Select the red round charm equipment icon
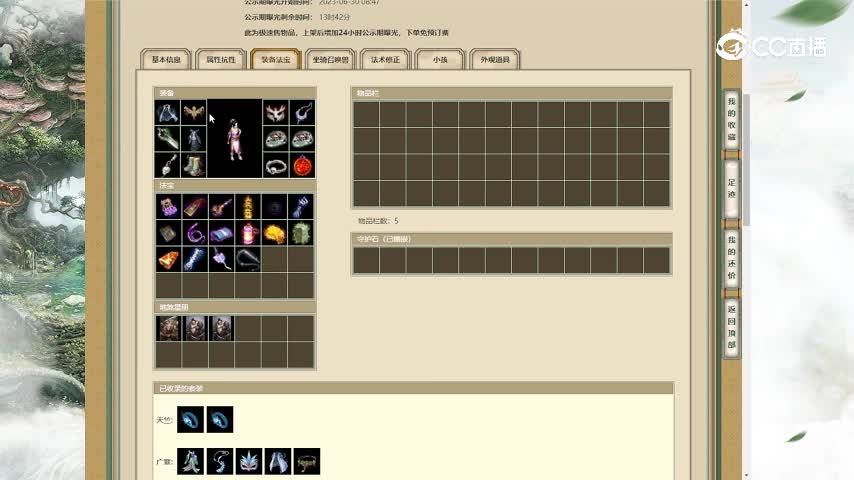Screen dimensions: 854x480 (302, 165)
